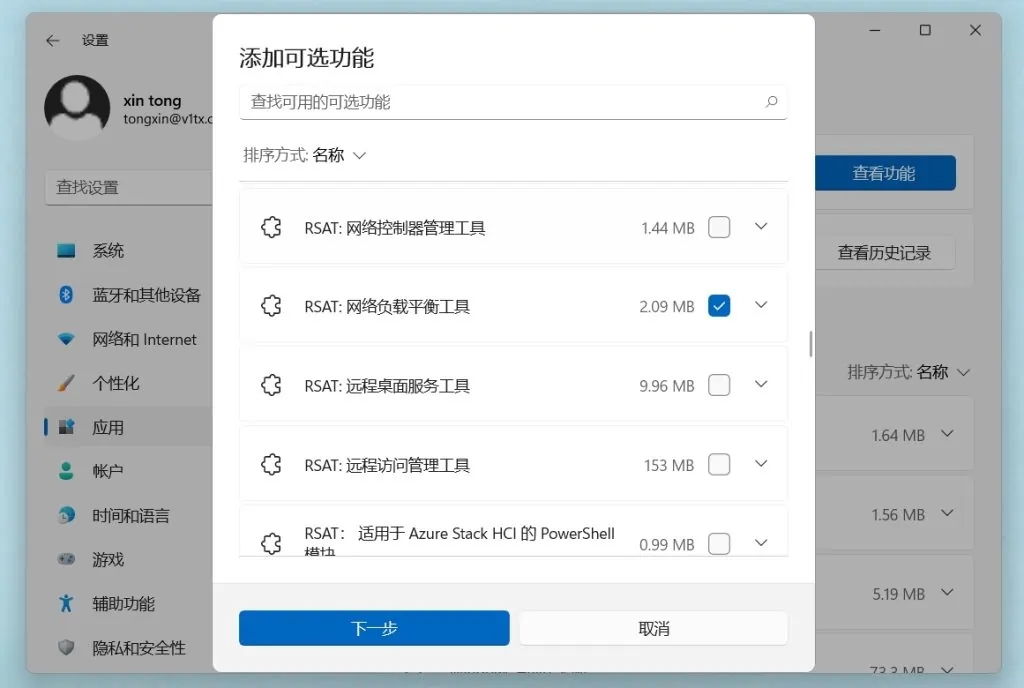The height and width of the screenshot is (688, 1024).
Task: Expand the RSAT: 远程桌面服务工具 details chevron
Action: pos(761,384)
